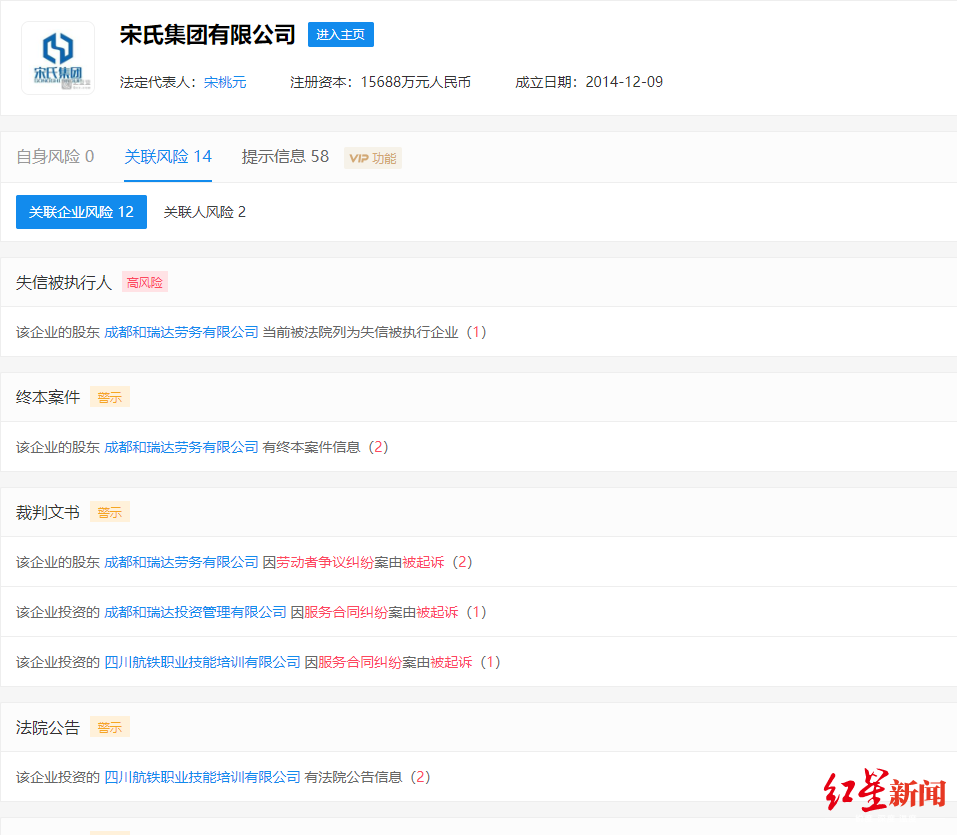The height and width of the screenshot is (835, 957).
Task: Open the 提示信息 58 tab
Action: 285,157
